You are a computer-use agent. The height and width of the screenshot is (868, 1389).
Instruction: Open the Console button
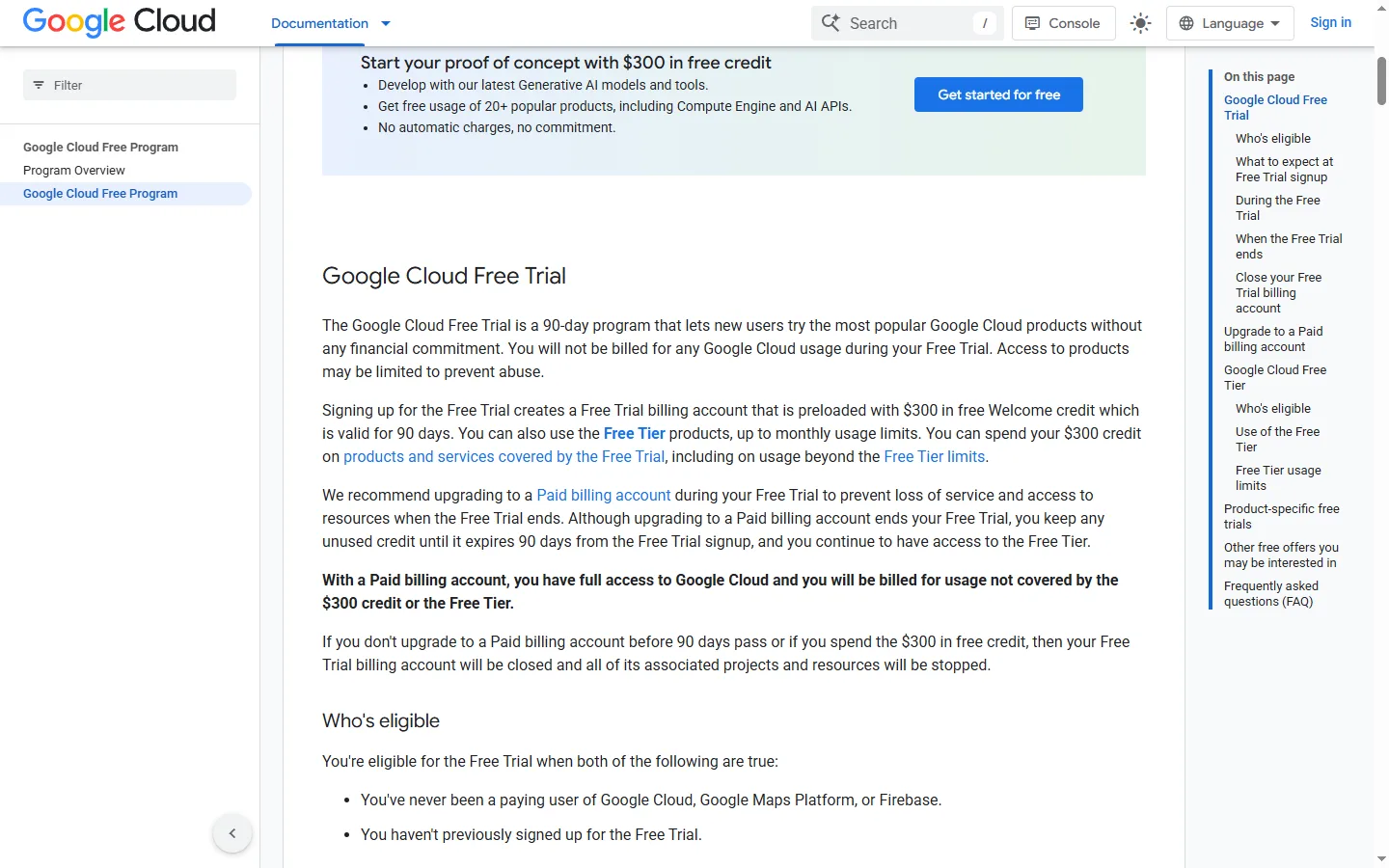tap(1063, 23)
